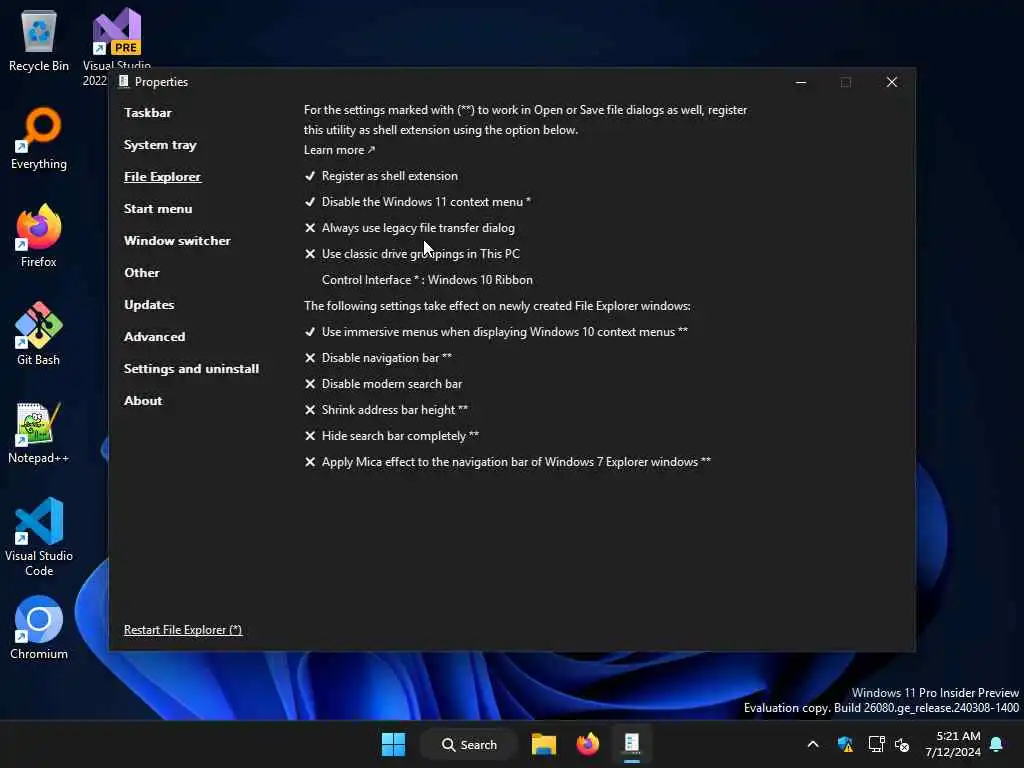The image size is (1024, 768).
Task: Launch Visual Studio Code from desktop
Action: pyautogui.click(x=39, y=537)
